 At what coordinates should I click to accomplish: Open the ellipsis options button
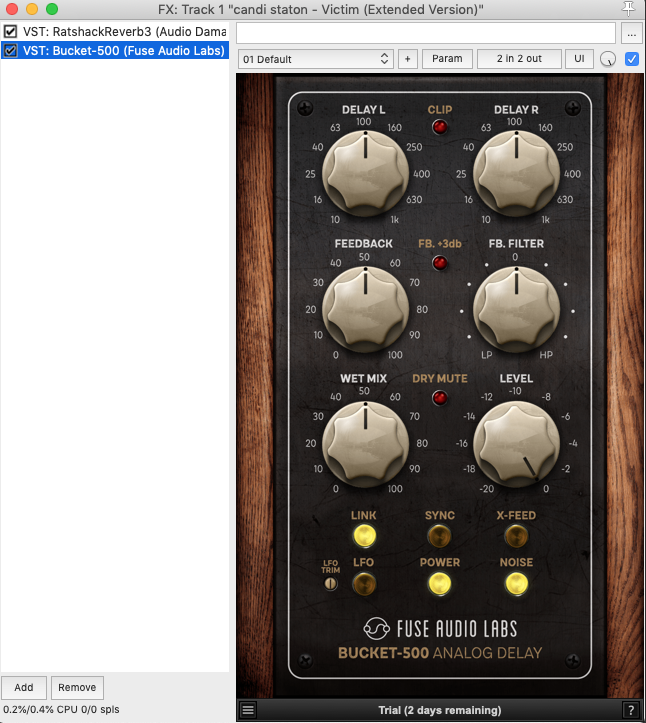coord(632,34)
